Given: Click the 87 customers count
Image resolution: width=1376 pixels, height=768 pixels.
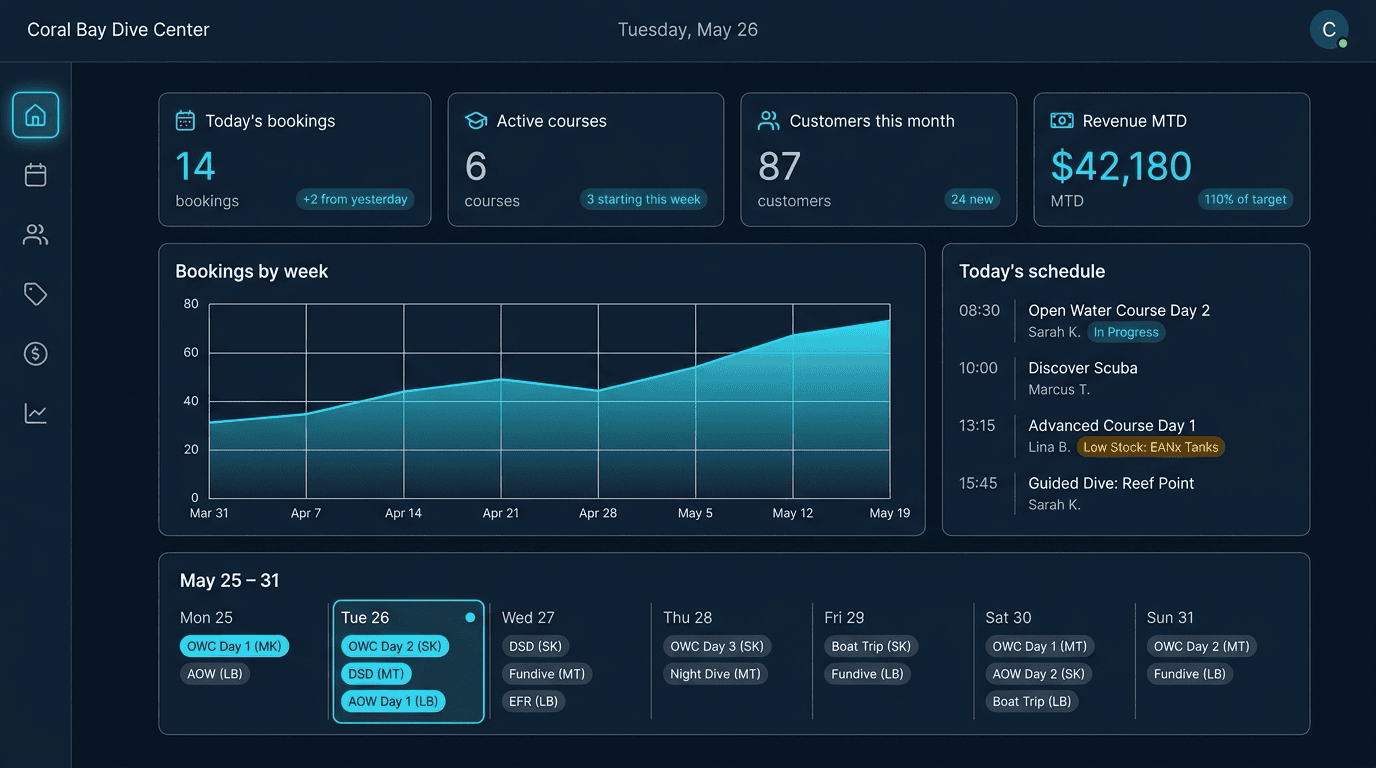Looking at the screenshot, I should [779, 166].
